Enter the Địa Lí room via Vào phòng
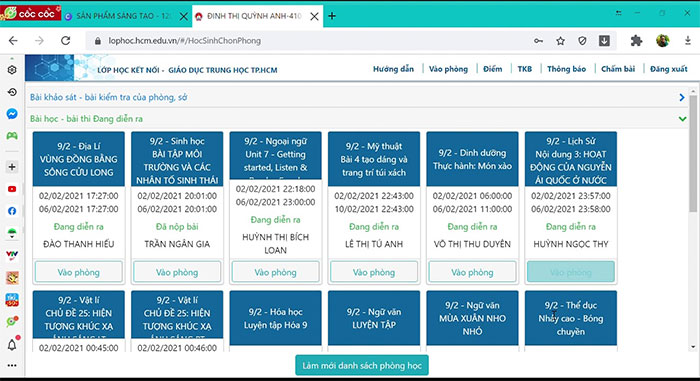 (79, 272)
